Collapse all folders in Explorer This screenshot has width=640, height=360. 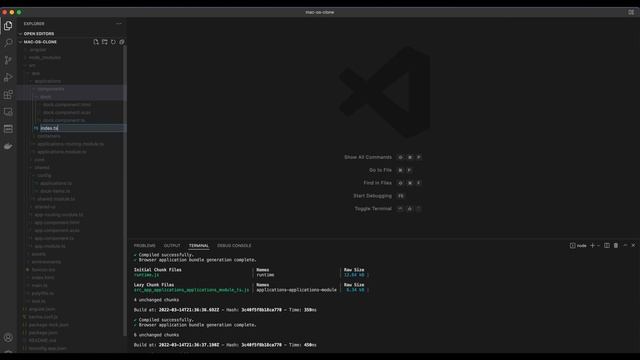click(122, 42)
